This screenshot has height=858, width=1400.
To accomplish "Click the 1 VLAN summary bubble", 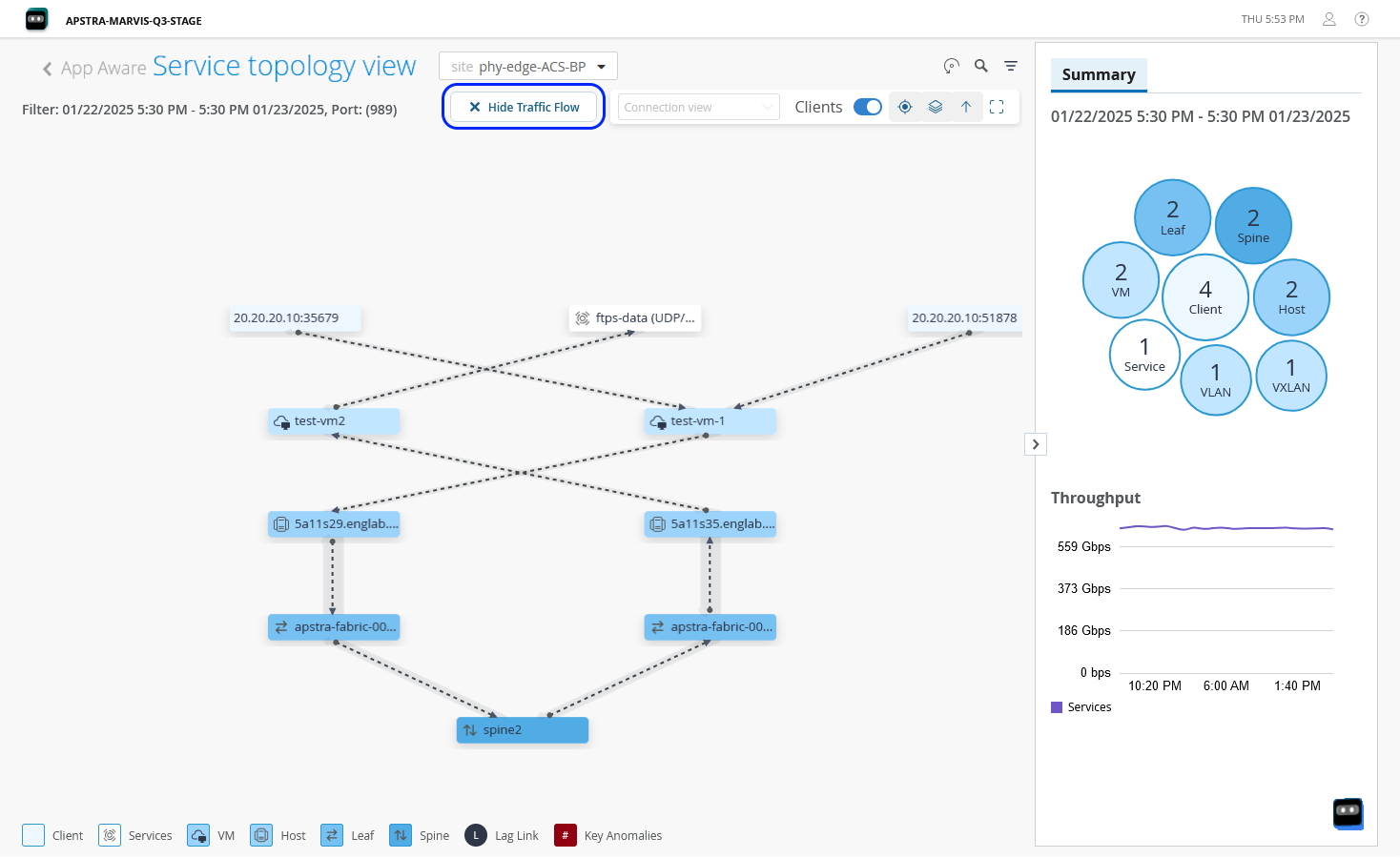I will [x=1216, y=380].
